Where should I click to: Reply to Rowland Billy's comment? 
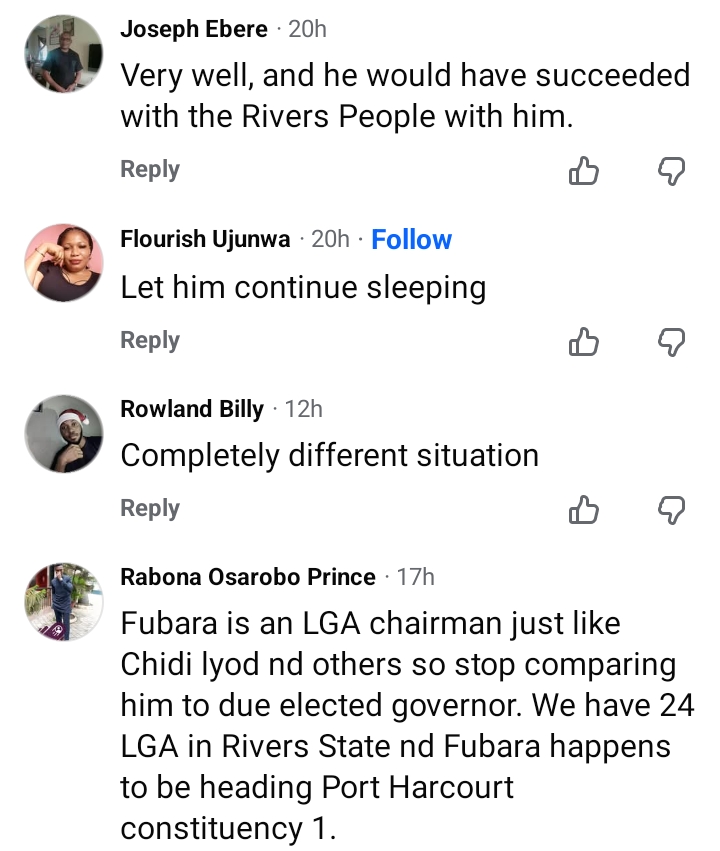(150, 509)
